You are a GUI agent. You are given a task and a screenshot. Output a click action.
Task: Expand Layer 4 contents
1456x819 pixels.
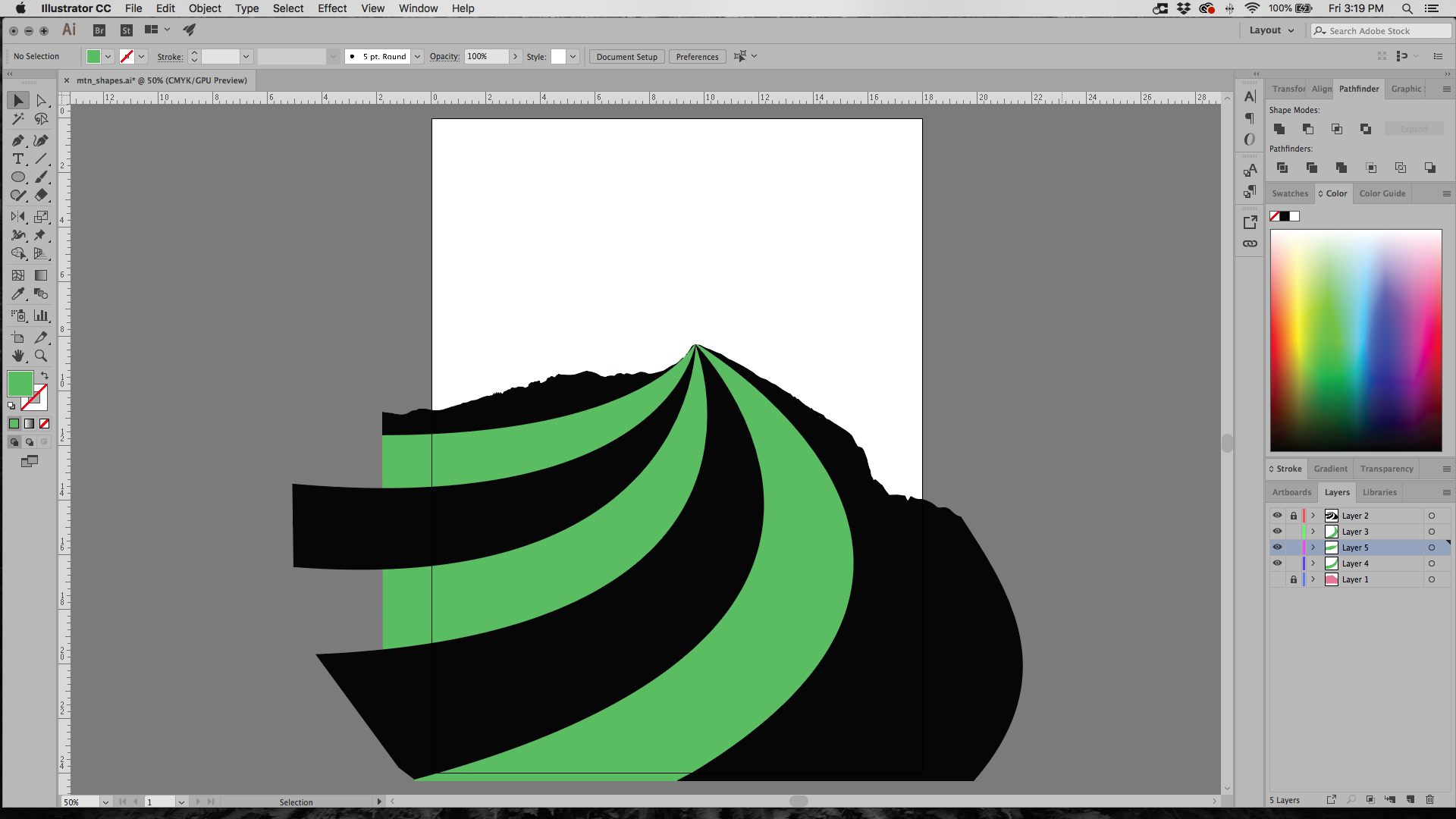click(1313, 563)
